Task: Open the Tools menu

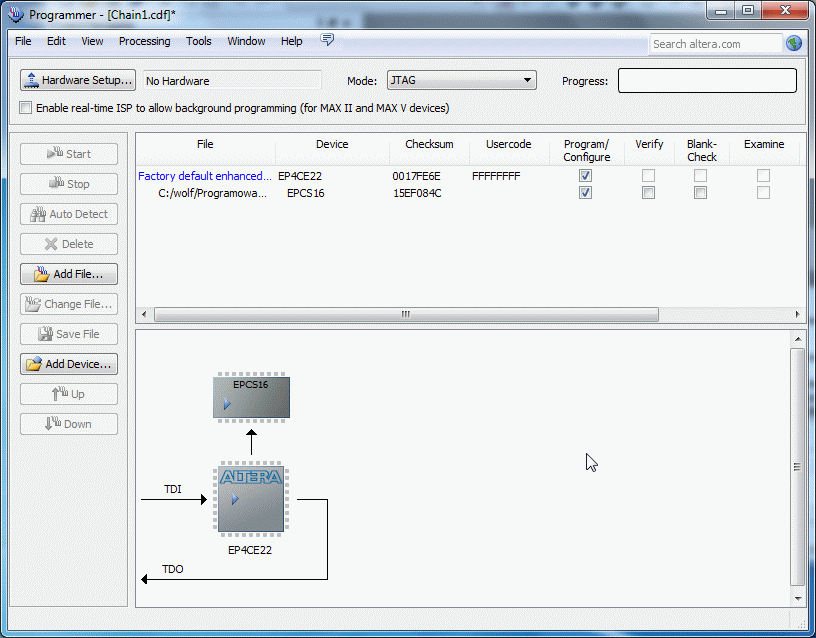Action: (199, 41)
